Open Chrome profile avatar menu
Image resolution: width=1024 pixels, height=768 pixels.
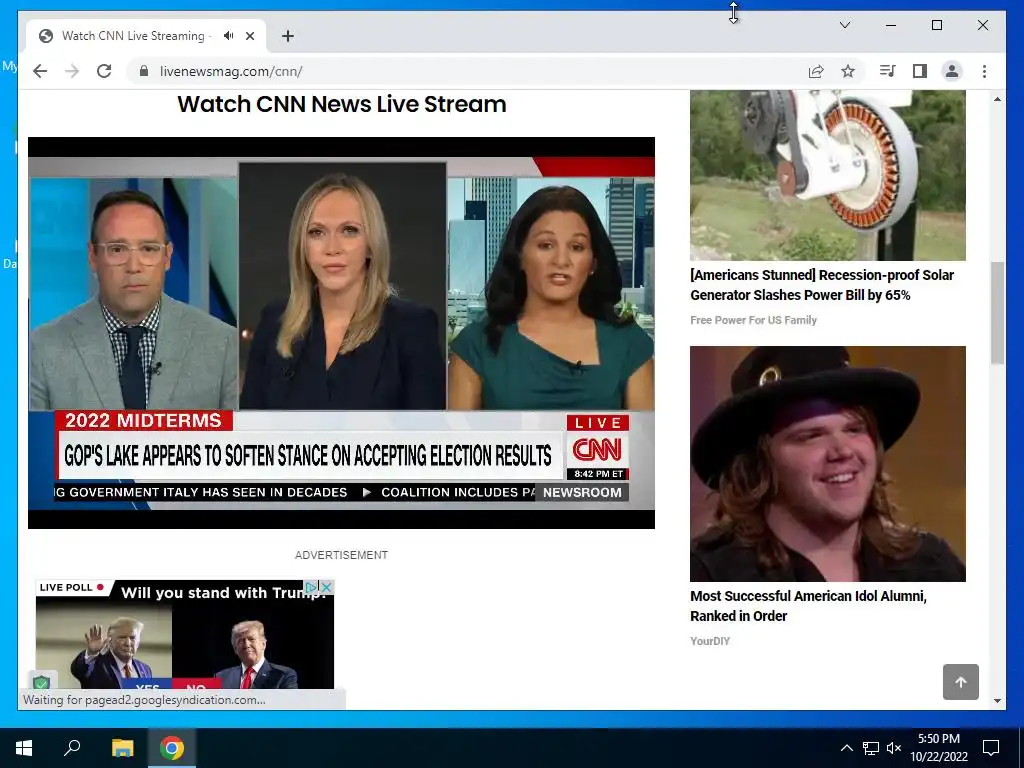952,71
